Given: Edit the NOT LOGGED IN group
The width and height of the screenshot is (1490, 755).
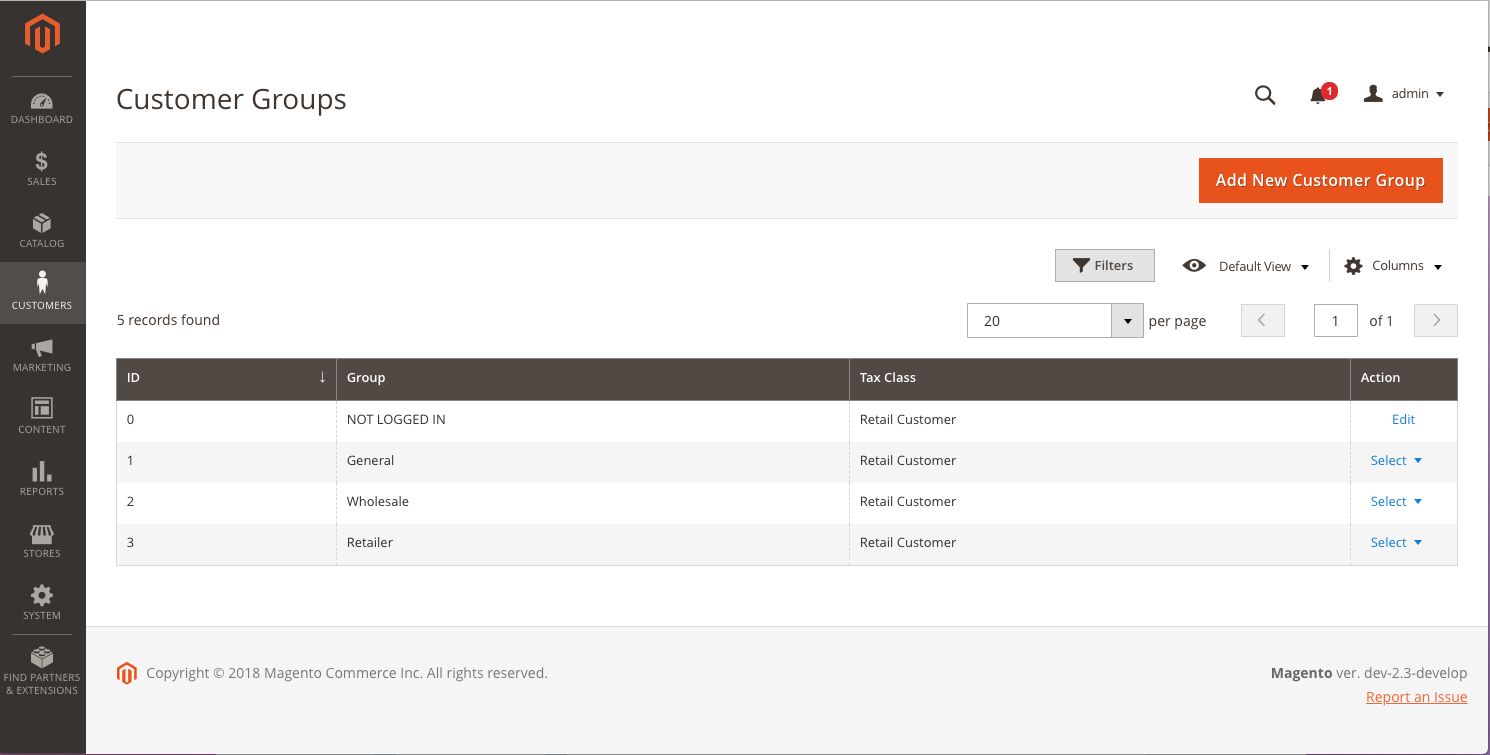Looking at the screenshot, I should tap(1403, 420).
